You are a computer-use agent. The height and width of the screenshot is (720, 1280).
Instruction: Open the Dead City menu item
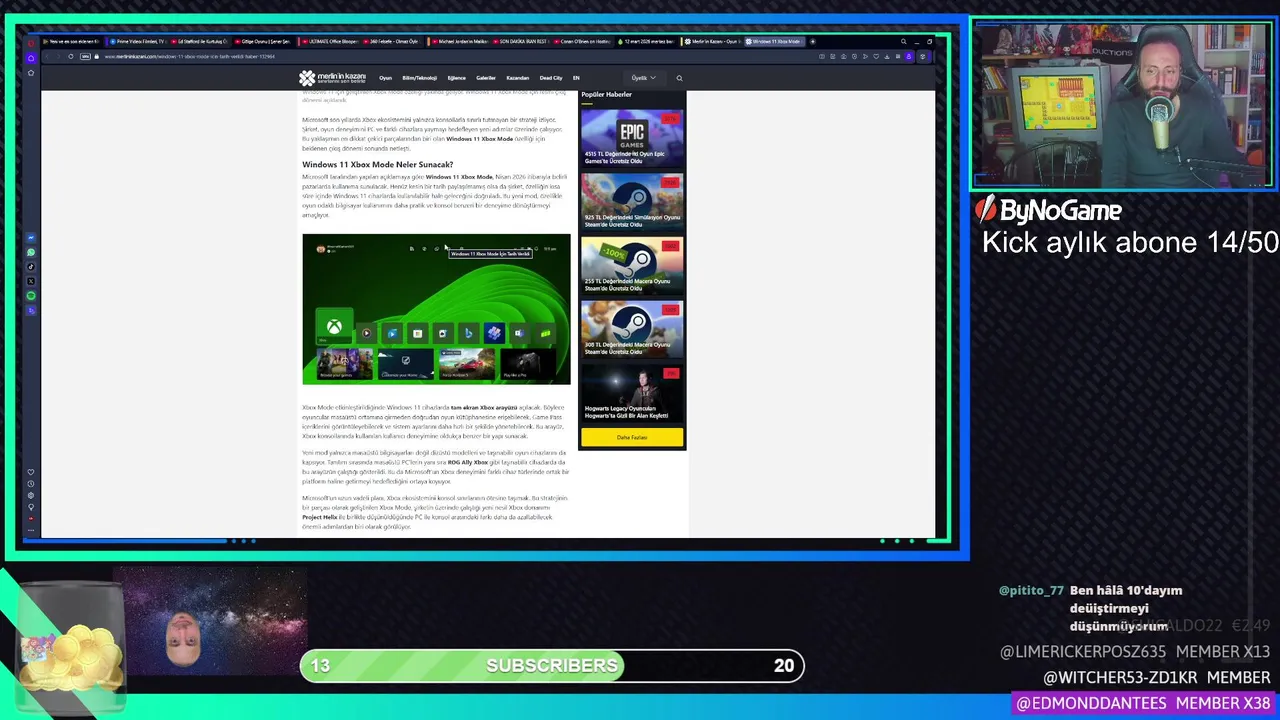(x=551, y=78)
